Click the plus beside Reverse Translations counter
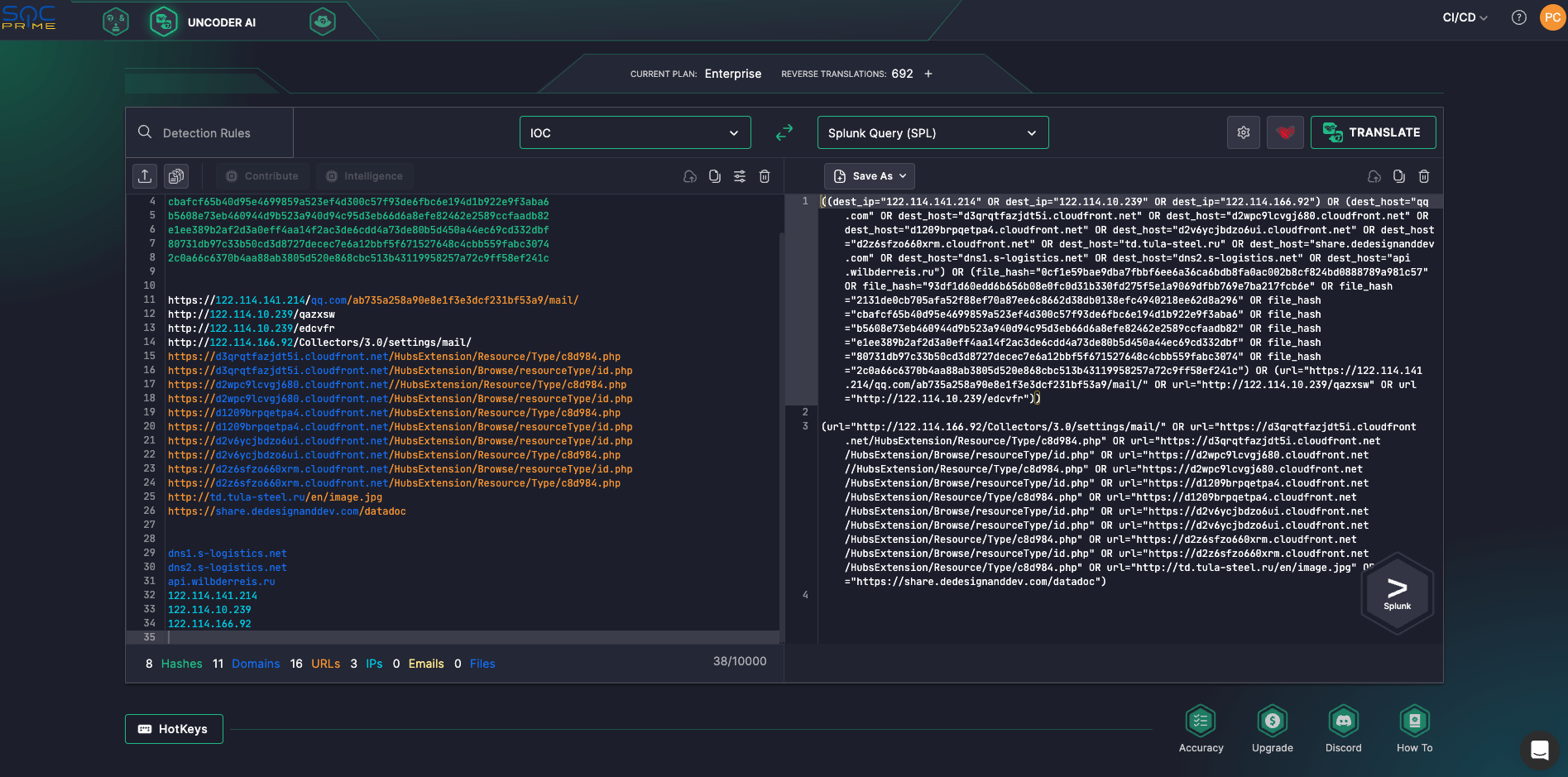Screen dimensions: 1568x777 point(928,74)
